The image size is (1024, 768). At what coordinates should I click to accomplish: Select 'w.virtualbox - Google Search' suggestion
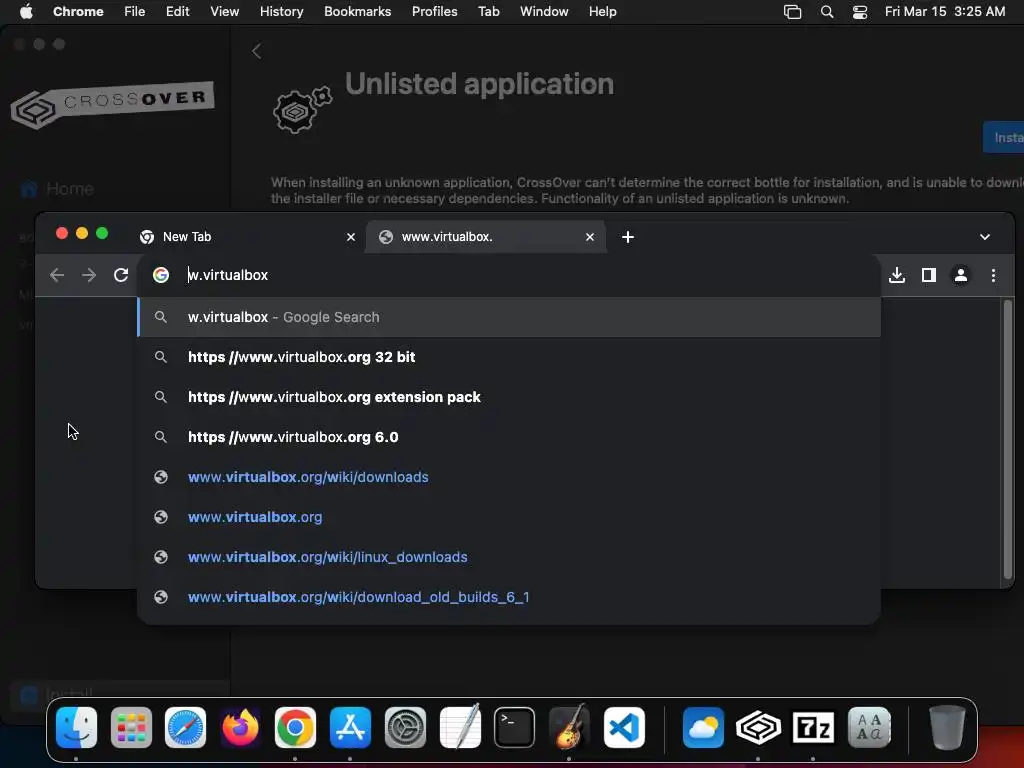[509, 317]
